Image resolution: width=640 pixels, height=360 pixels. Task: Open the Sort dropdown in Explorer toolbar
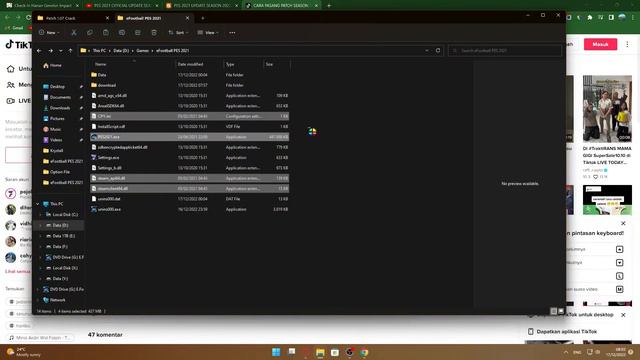click(178, 33)
